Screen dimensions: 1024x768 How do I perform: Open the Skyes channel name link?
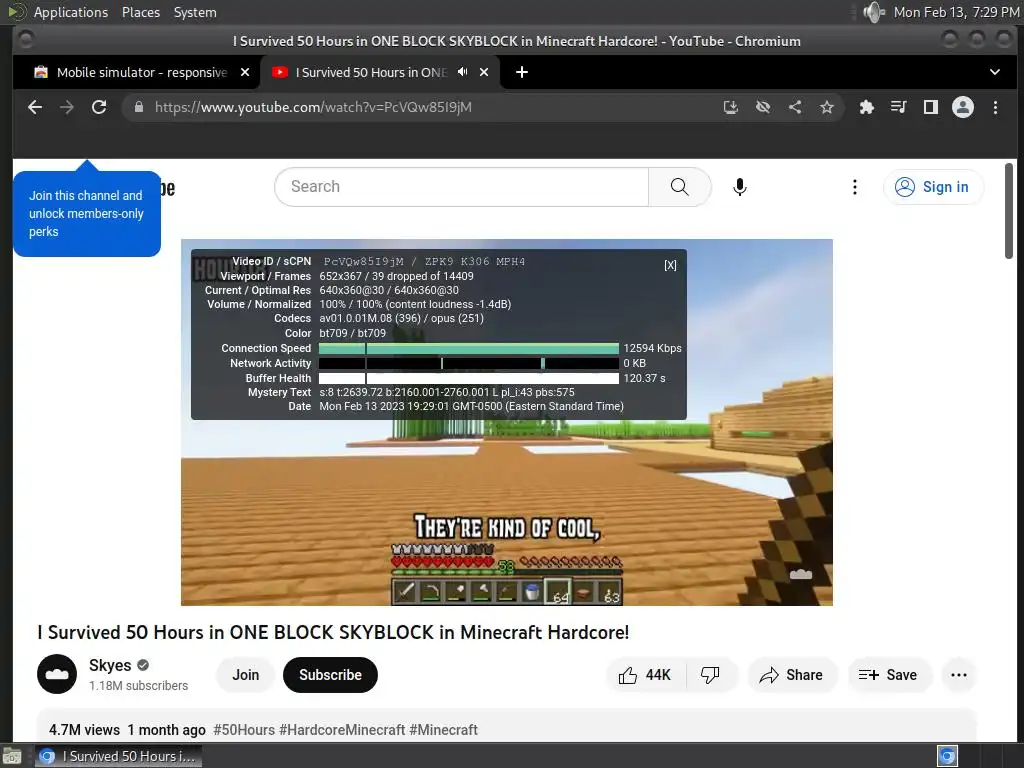(110, 665)
